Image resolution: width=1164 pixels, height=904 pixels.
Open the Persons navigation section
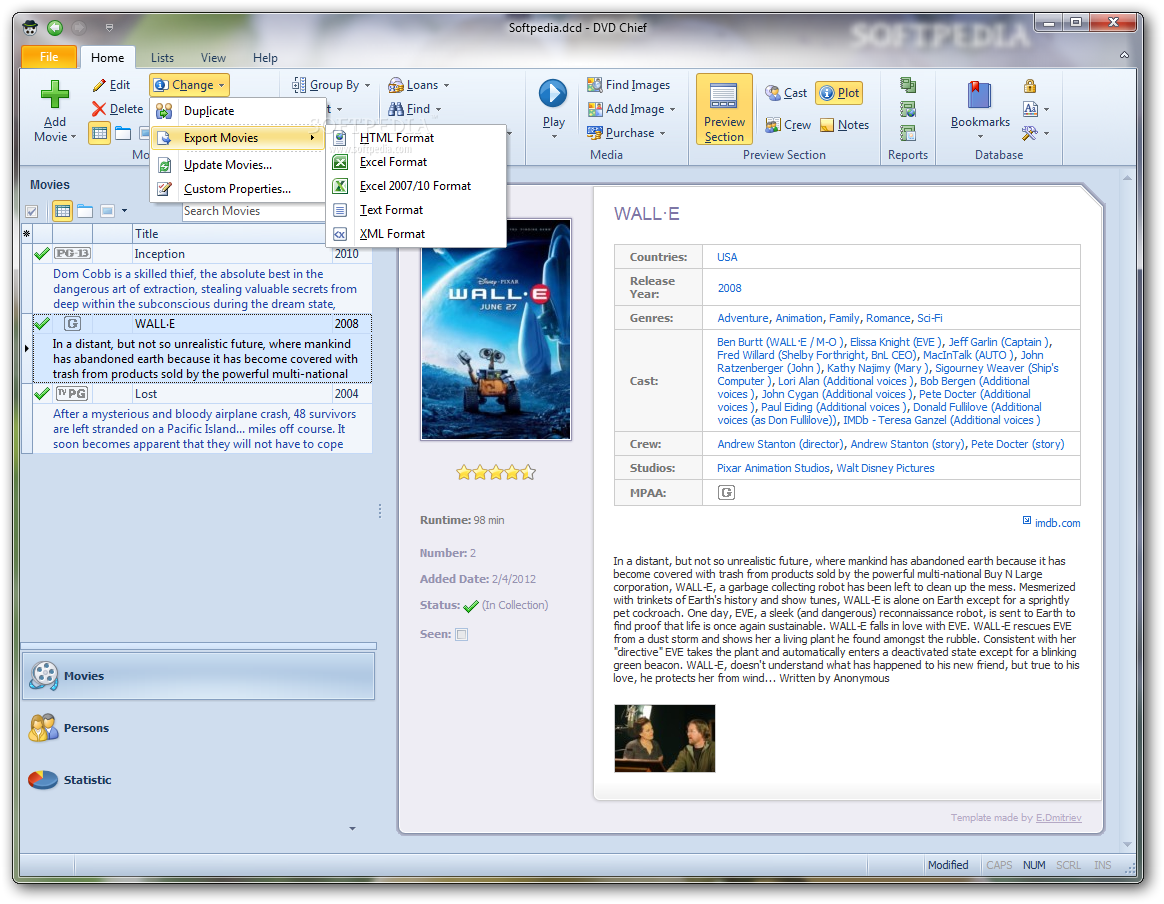point(198,728)
